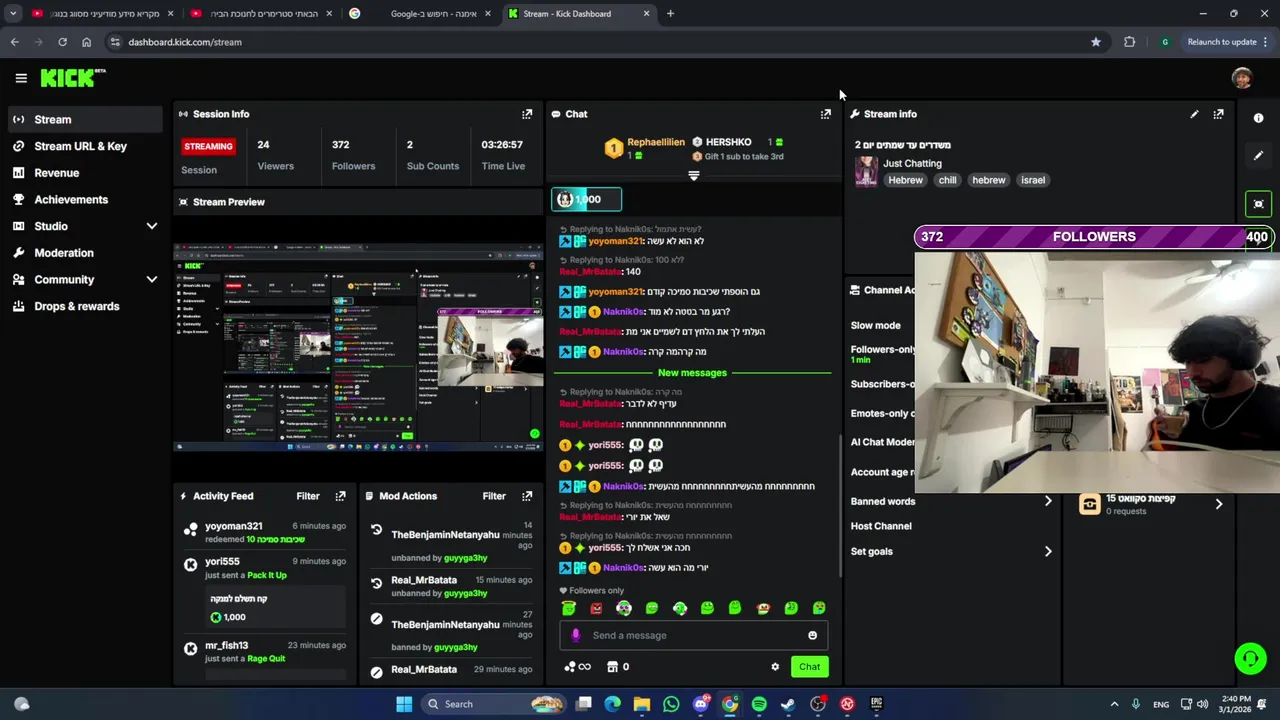Pop out the Activity Feed panel
Viewport: 1280px width, 720px height.
[x=340, y=496]
